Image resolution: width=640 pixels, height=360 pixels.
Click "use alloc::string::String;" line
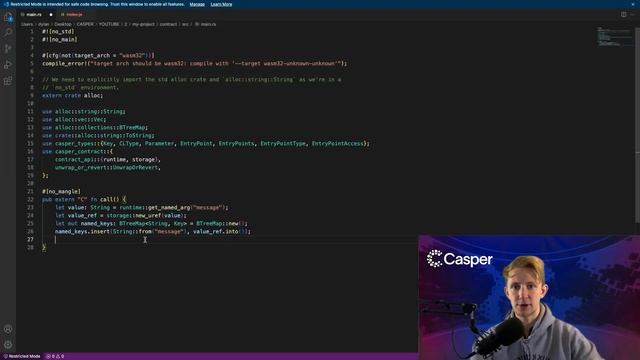84,111
